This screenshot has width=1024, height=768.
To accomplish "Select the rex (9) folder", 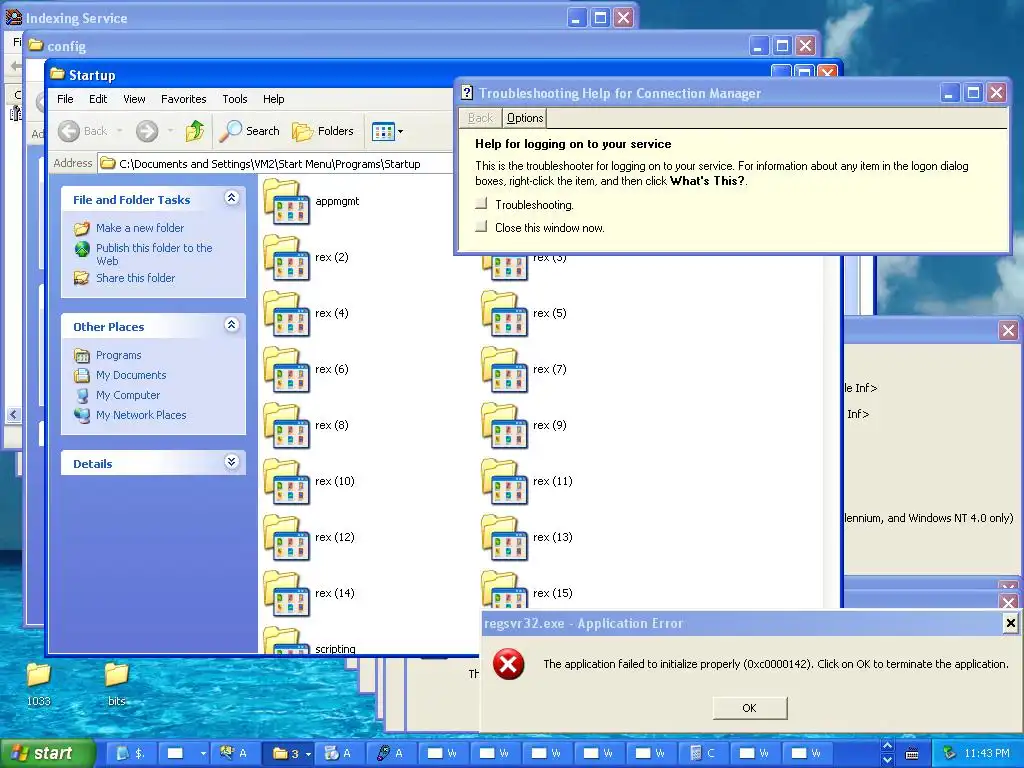I will (x=504, y=426).
